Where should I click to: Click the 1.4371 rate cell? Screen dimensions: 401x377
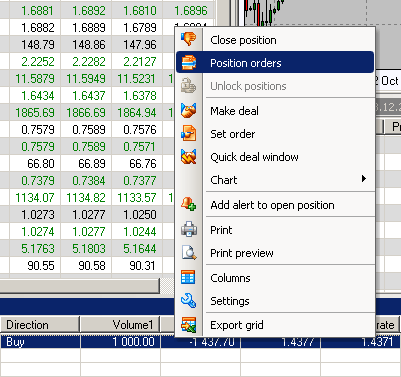360,342
